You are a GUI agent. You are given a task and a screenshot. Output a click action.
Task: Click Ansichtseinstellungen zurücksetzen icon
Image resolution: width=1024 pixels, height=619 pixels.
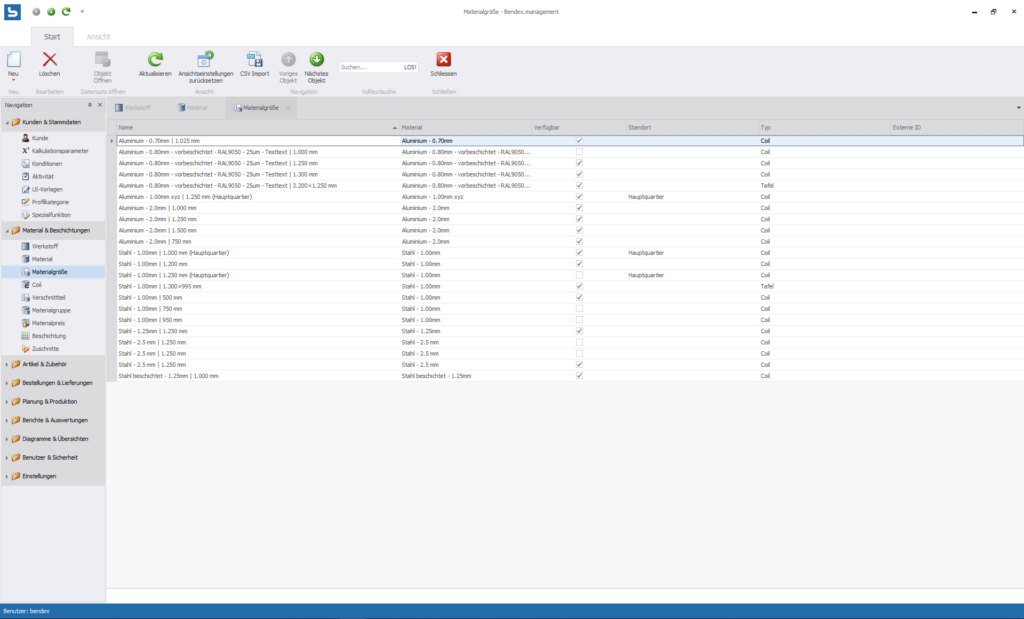point(205,60)
